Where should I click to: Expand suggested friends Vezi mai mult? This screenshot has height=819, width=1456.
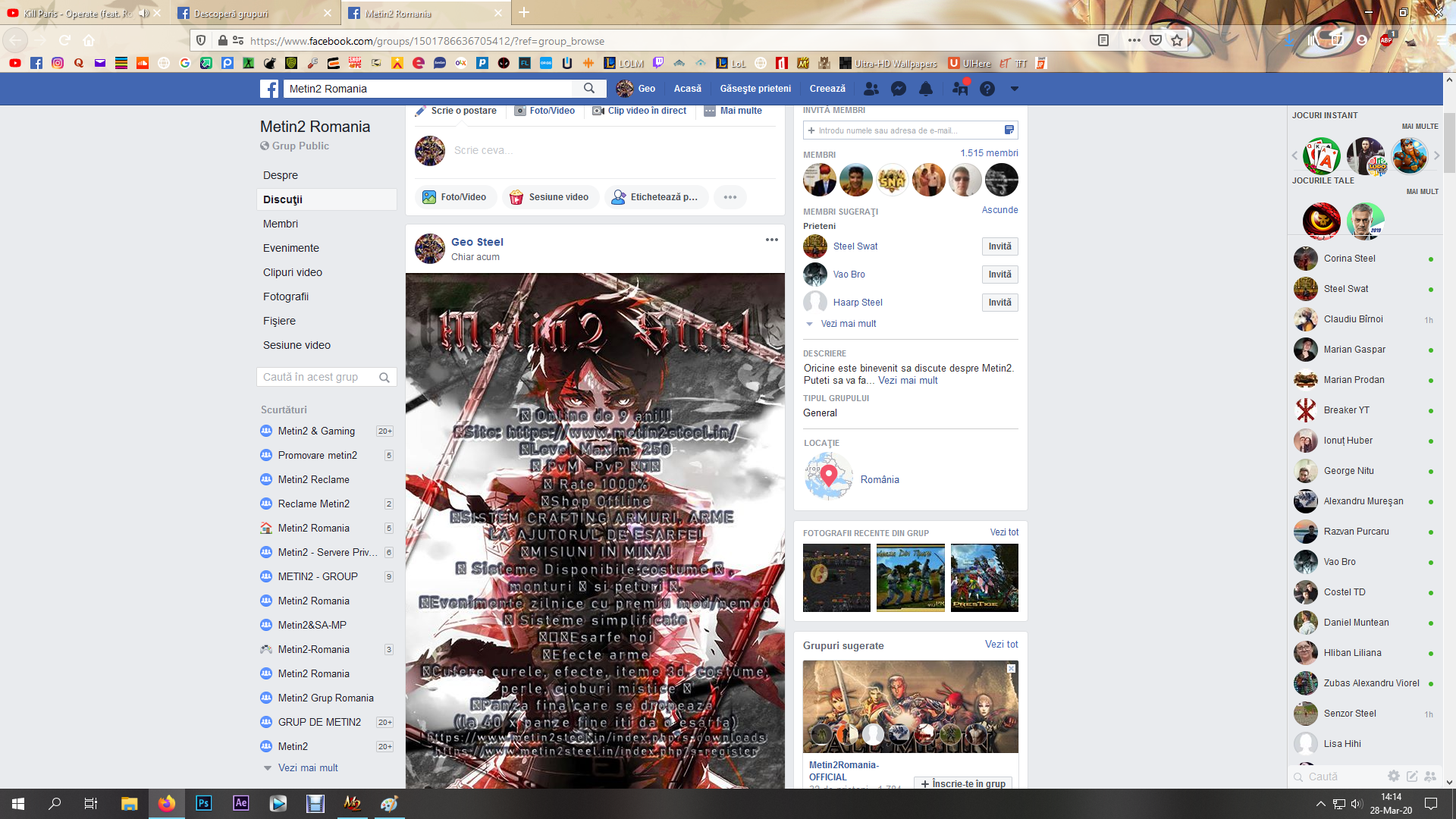point(848,324)
